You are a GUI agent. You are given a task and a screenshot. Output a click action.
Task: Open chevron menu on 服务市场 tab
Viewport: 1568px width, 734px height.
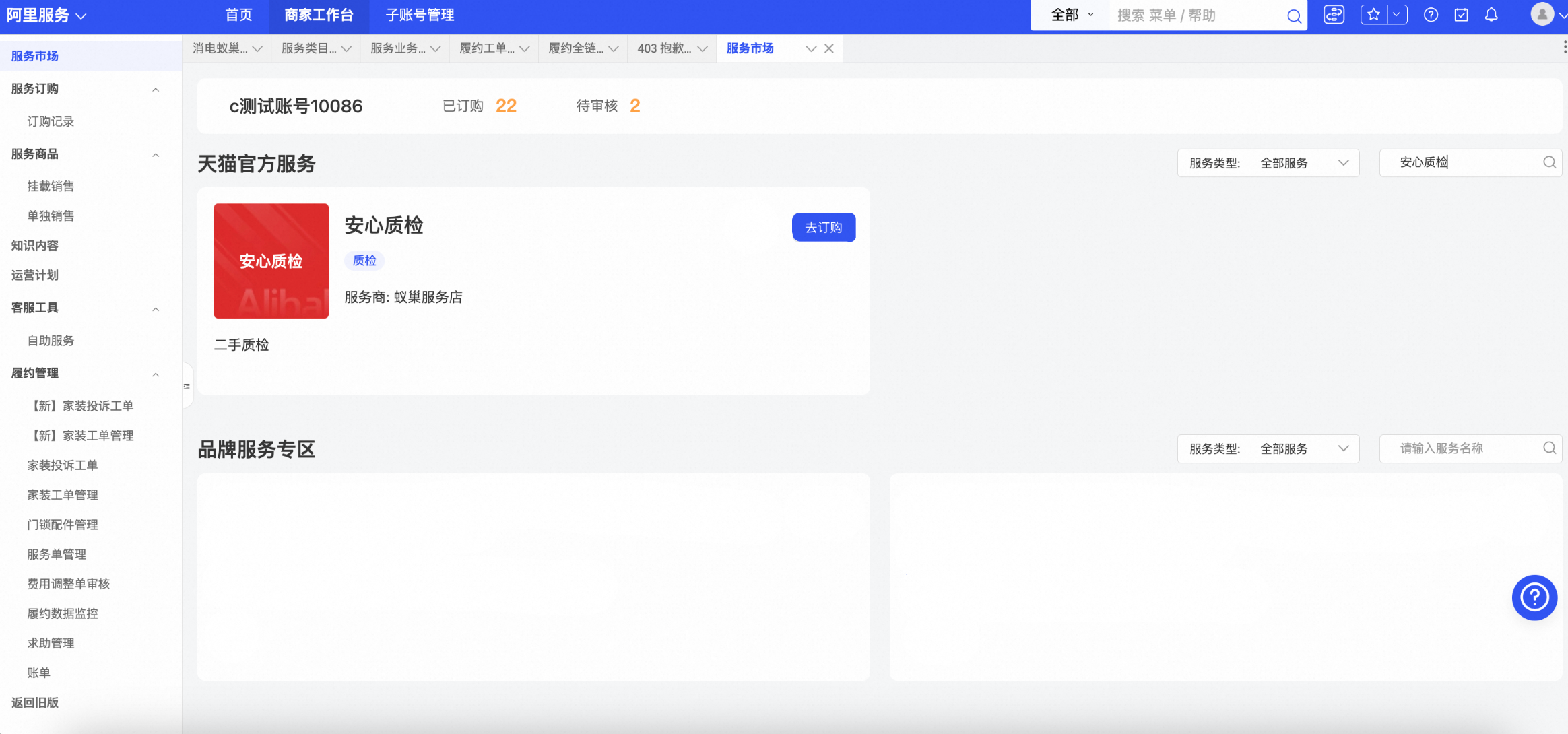pos(811,48)
